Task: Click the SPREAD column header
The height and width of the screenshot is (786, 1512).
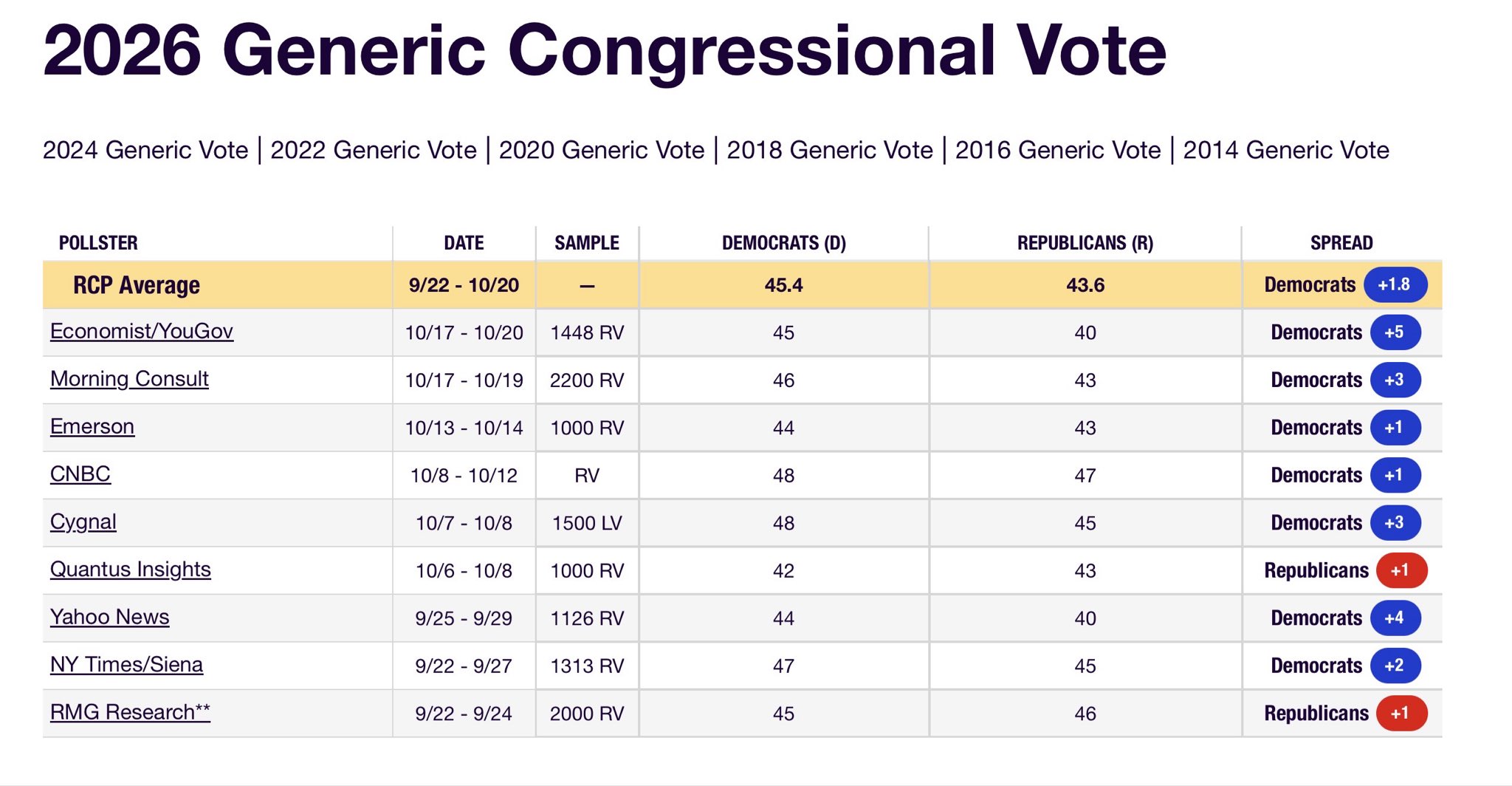Action: pyautogui.click(x=1341, y=243)
